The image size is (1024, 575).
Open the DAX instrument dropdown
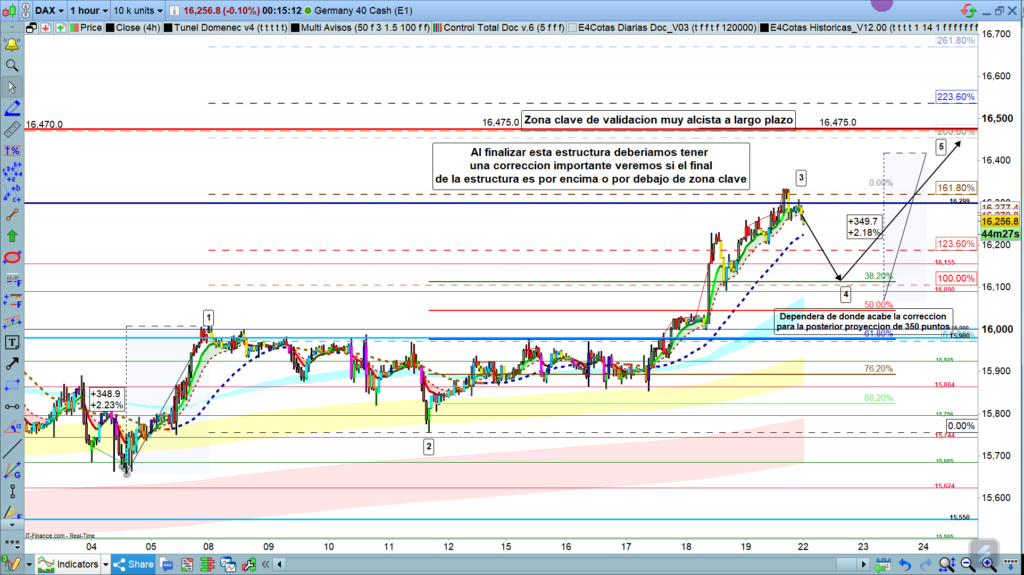pos(45,10)
